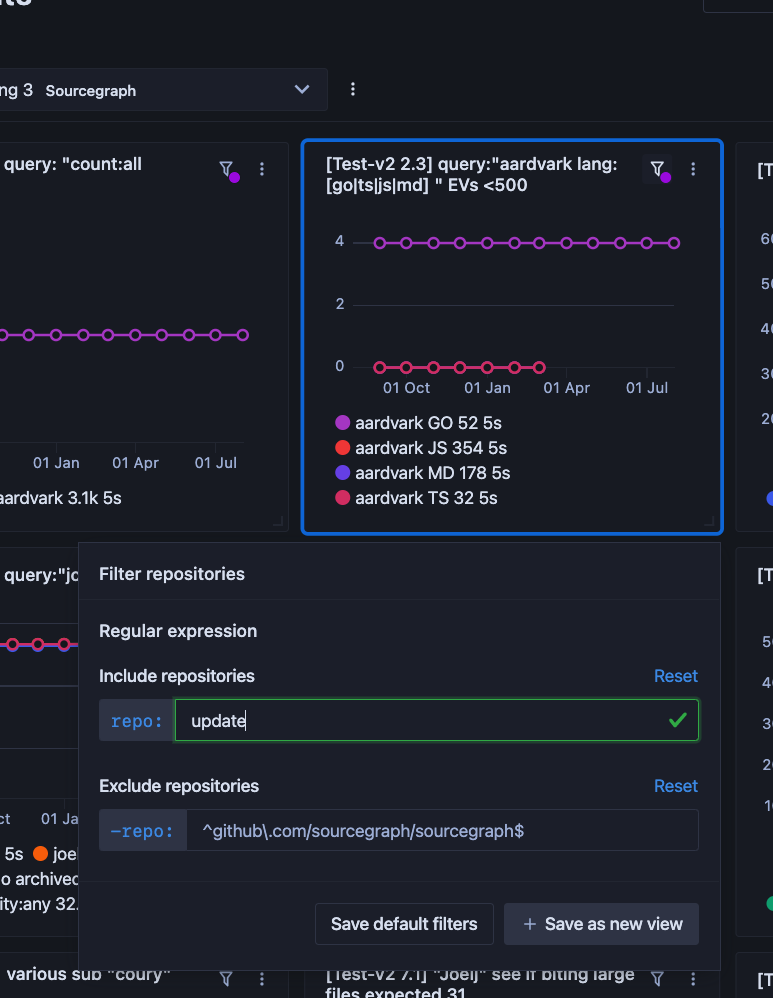This screenshot has height=998, width=773.
Task: Click the "Regular expression" section label
Action: 178,631
